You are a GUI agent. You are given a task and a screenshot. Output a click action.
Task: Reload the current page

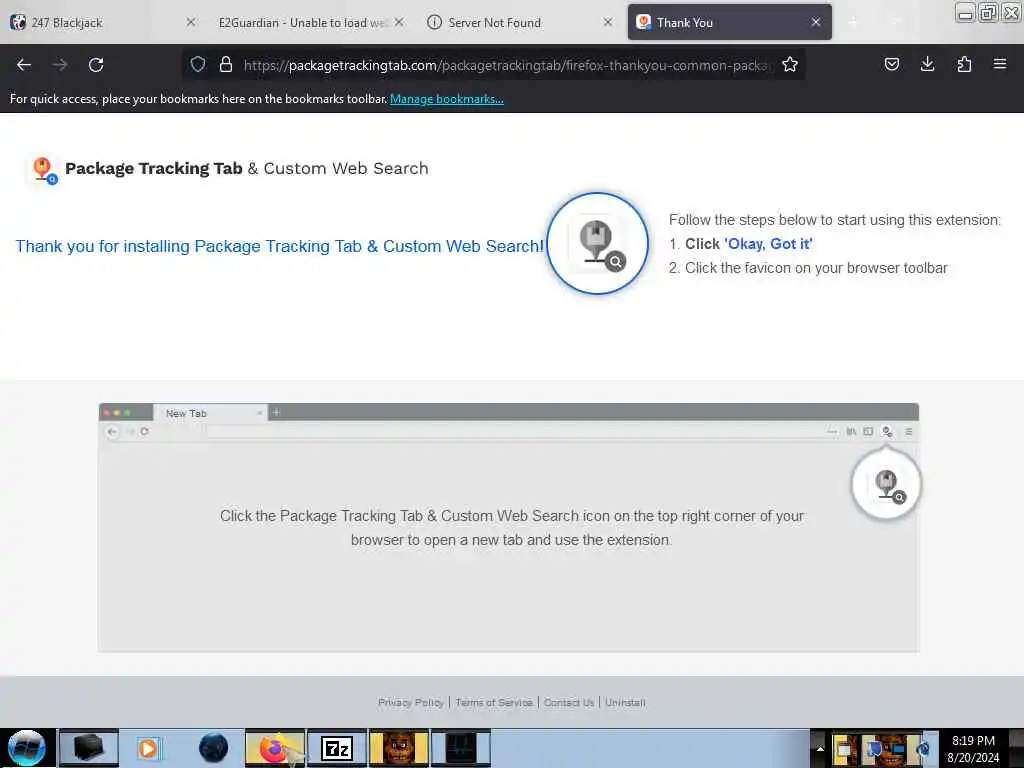96,65
